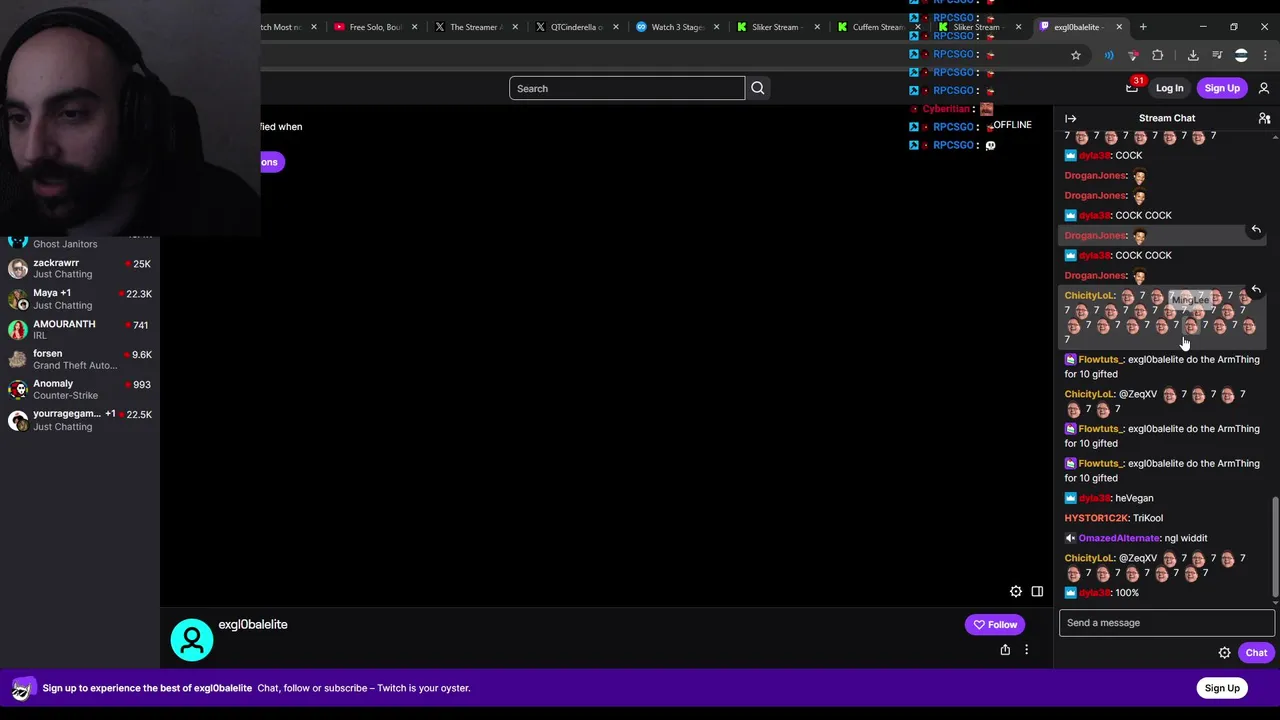Click the 'ngl widdit' chat message
This screenshot has height=720, width=1280.
1186,538
